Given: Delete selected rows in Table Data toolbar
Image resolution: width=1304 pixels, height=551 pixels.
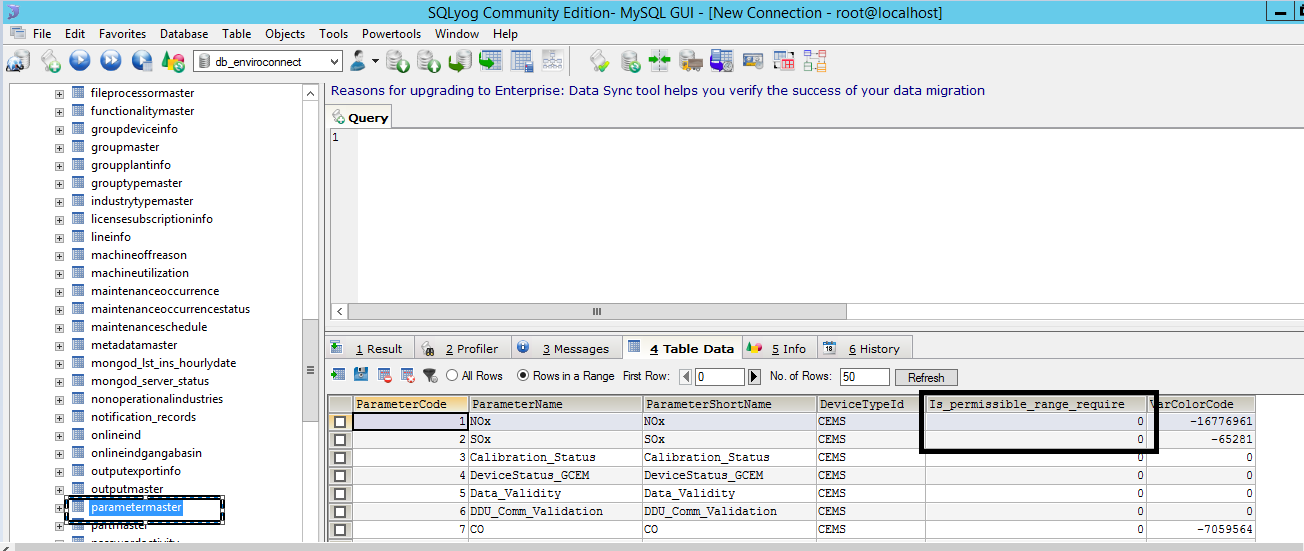Looking at the screenshot, I should (383, 376).
